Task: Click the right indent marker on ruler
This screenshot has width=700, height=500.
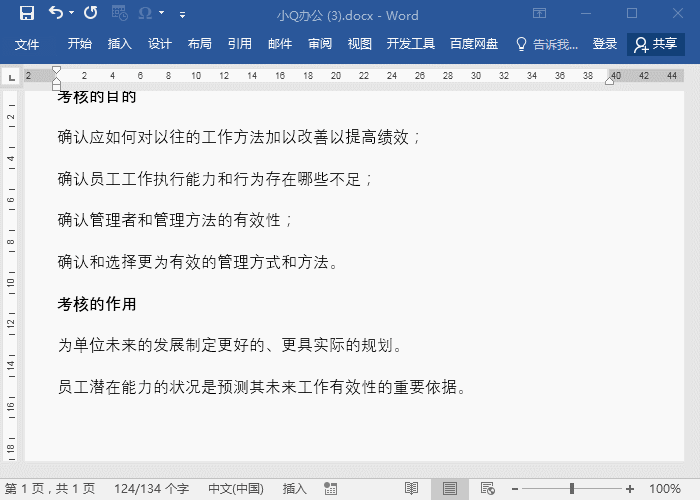Action: (609, 81)
